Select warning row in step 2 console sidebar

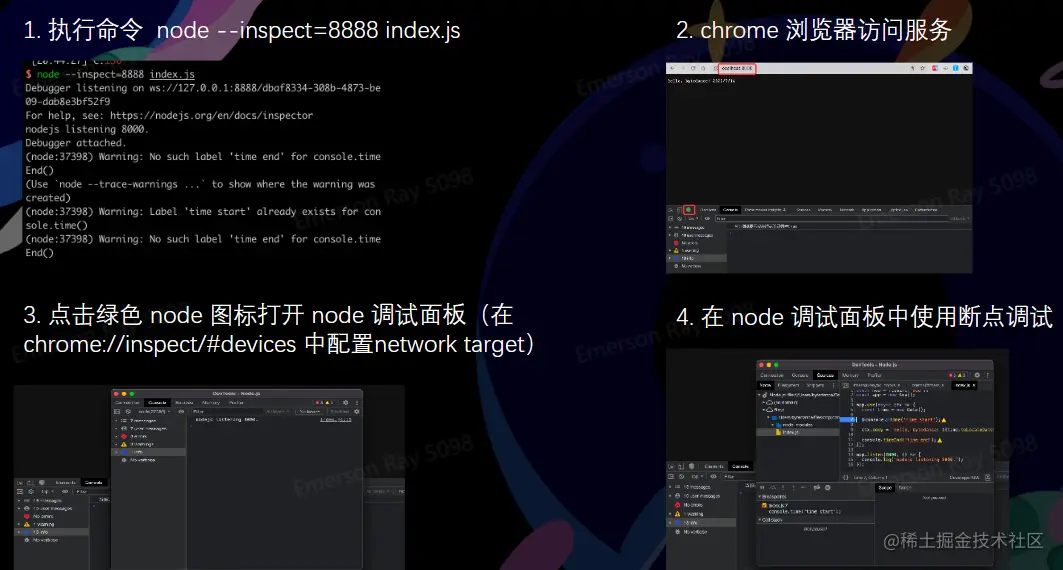coord(698,251)
